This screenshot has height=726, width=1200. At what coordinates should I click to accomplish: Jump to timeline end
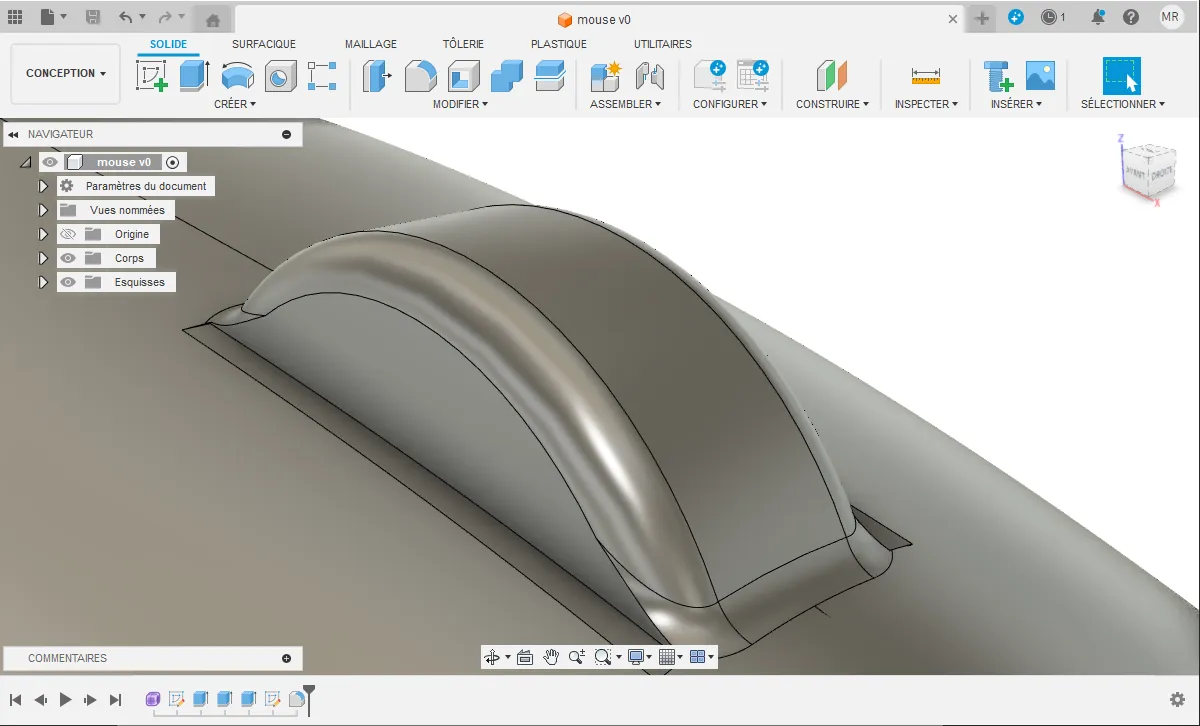click(116, 700)
